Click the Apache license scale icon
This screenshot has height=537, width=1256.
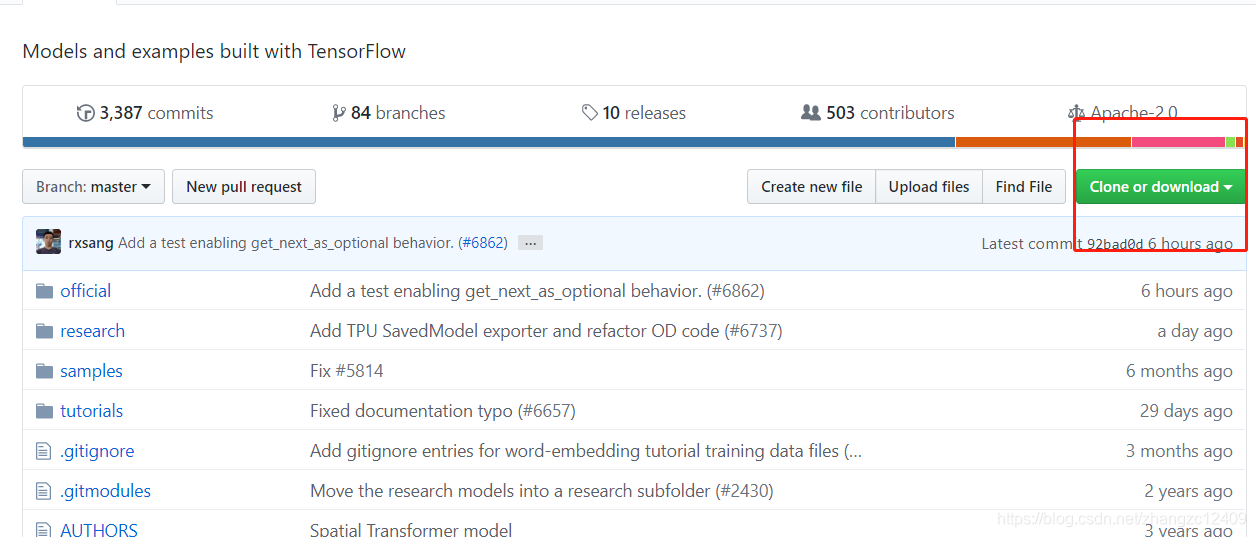pos(1076,113)
